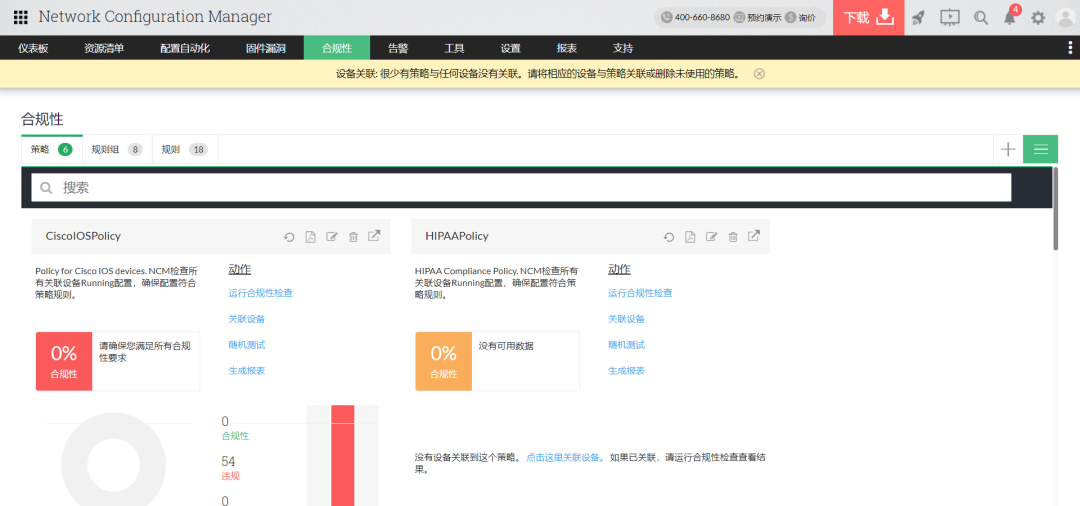This screenshot has width=1080, height=506.
Task: Open the settings gear in the header
Action: [1038, 18]
